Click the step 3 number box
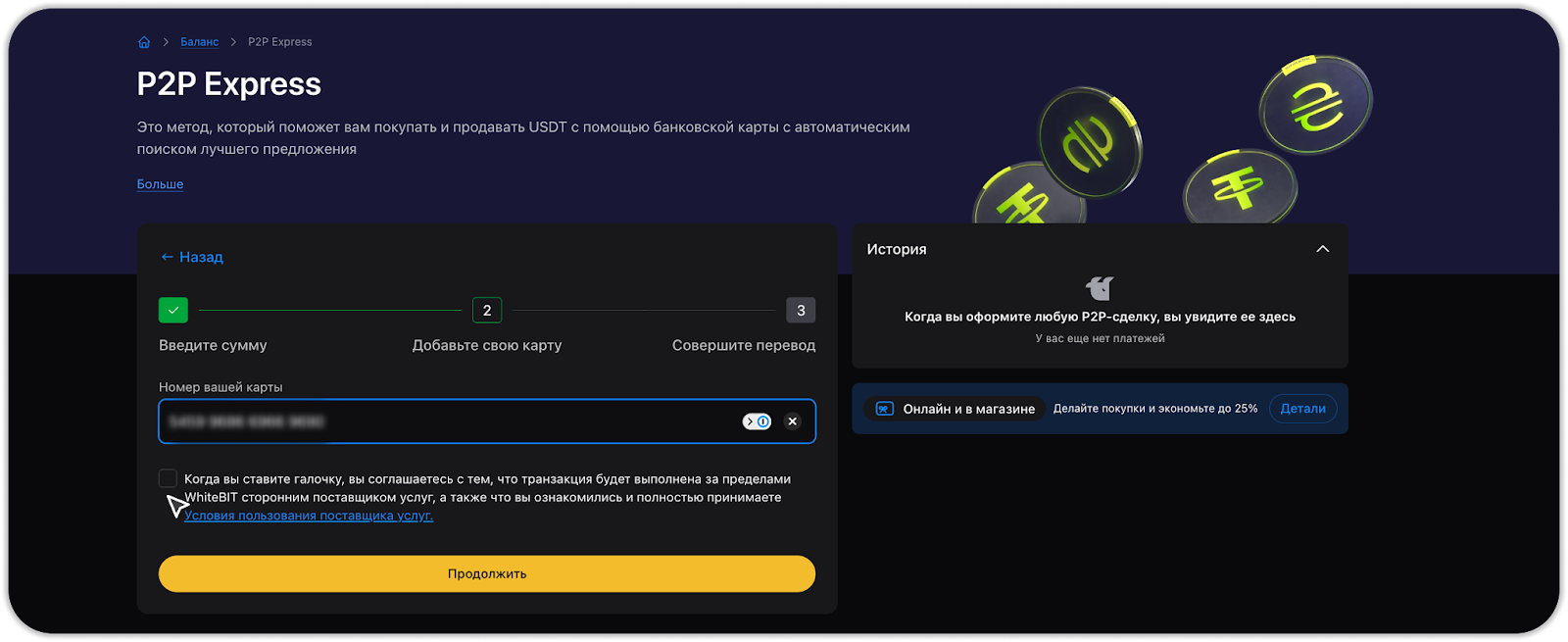 click(x=801, y=310)
